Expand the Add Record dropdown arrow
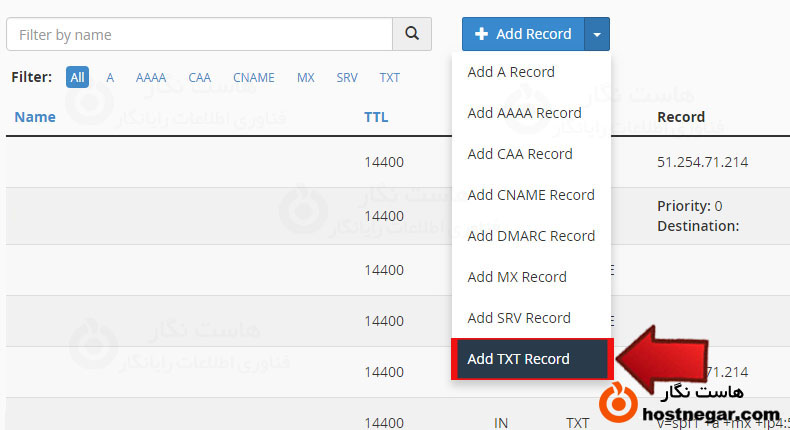This screenshot has width=790, height=430. pos(597,34)
